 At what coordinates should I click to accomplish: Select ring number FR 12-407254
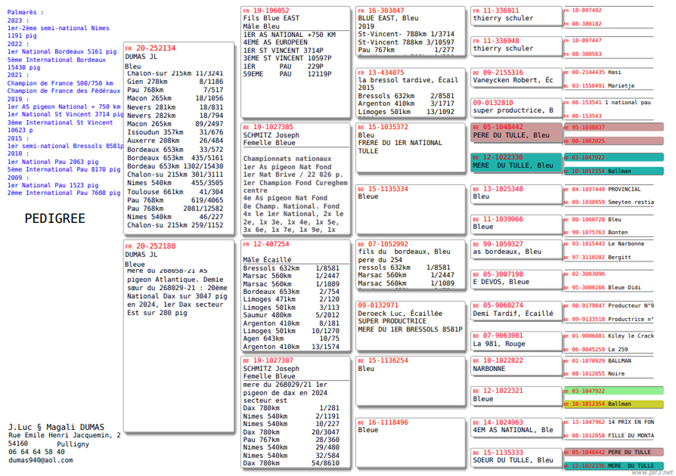coord(266,244)
